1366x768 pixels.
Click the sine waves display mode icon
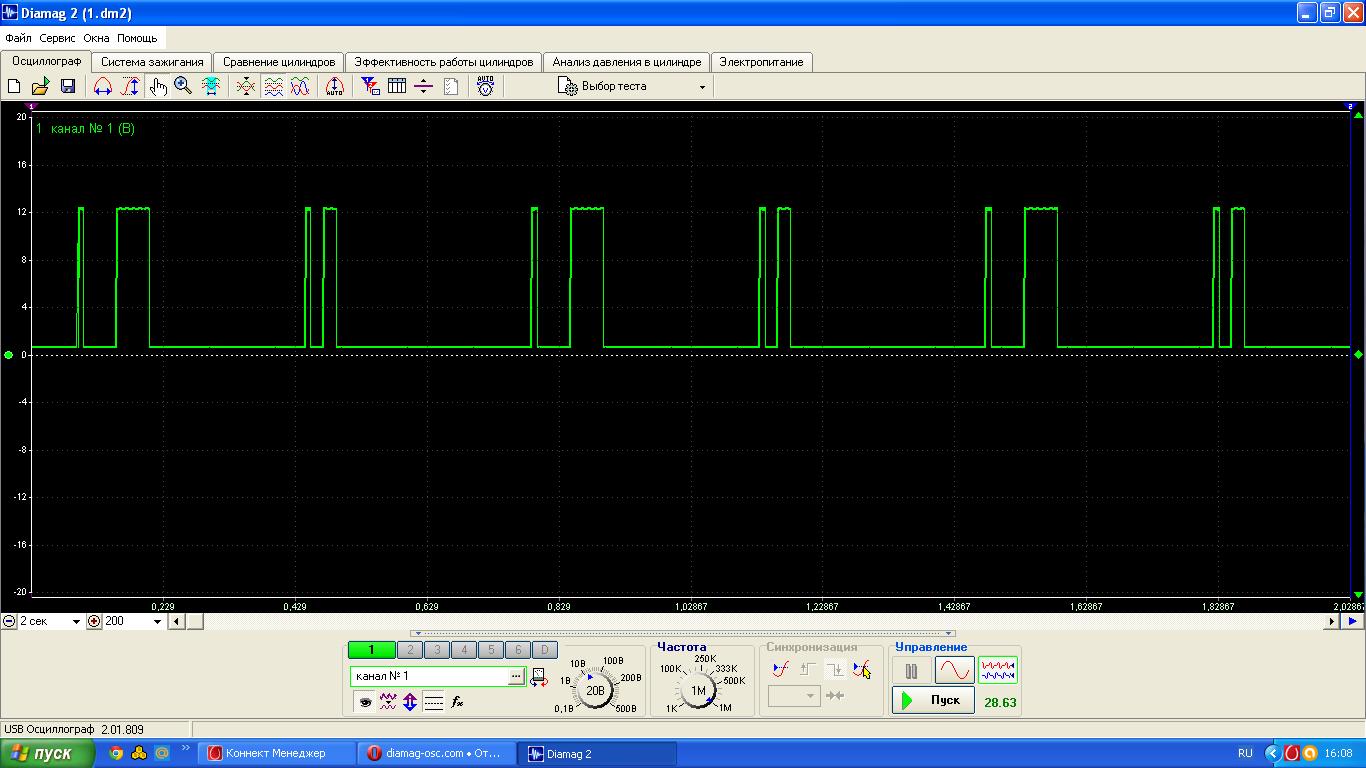300,87
